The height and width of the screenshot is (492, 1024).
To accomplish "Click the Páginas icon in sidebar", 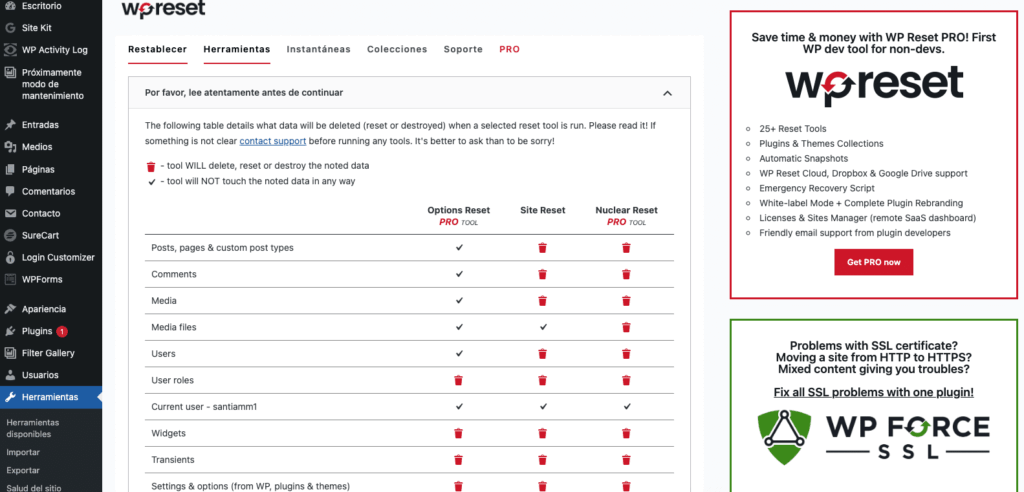I will pos(10,169).
